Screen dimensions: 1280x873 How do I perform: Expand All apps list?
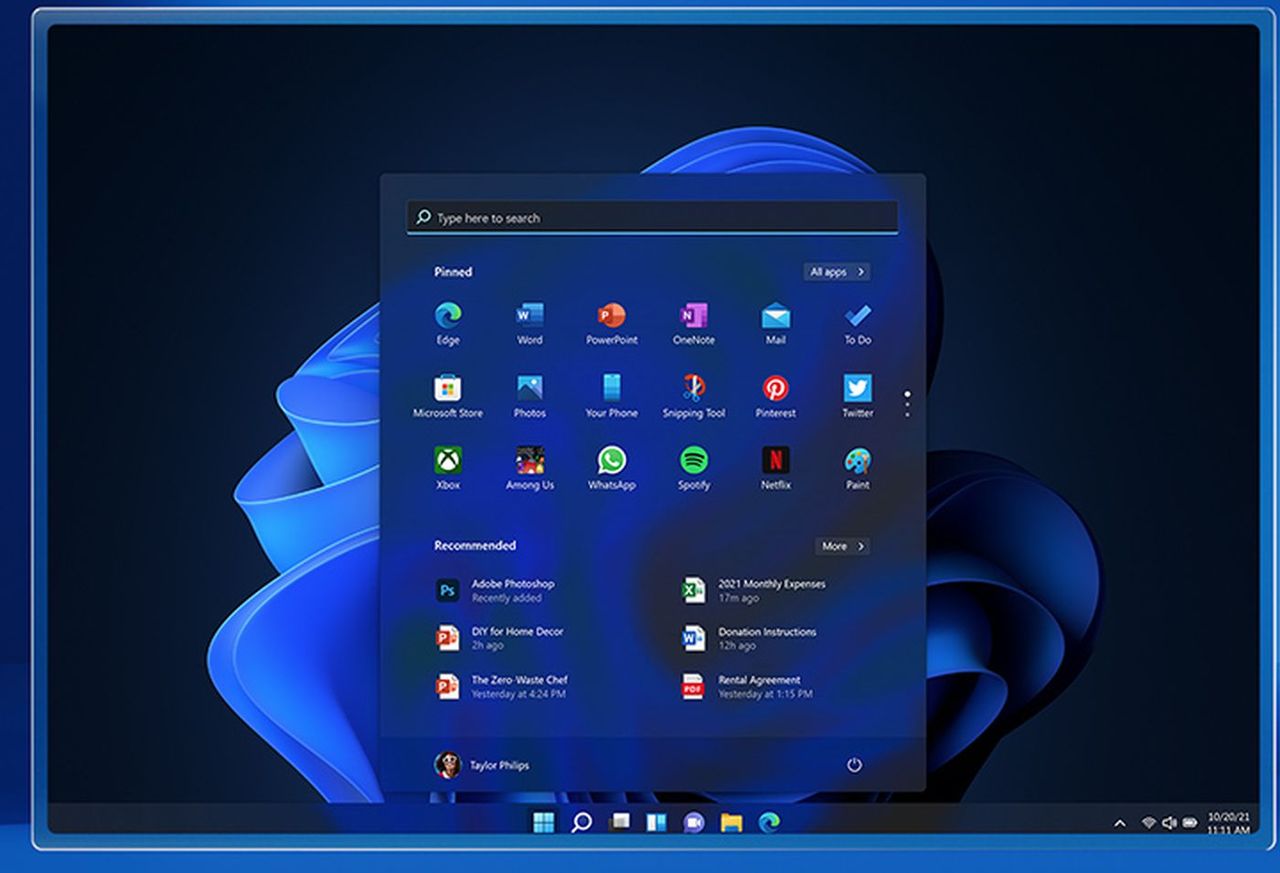(837, 272)
